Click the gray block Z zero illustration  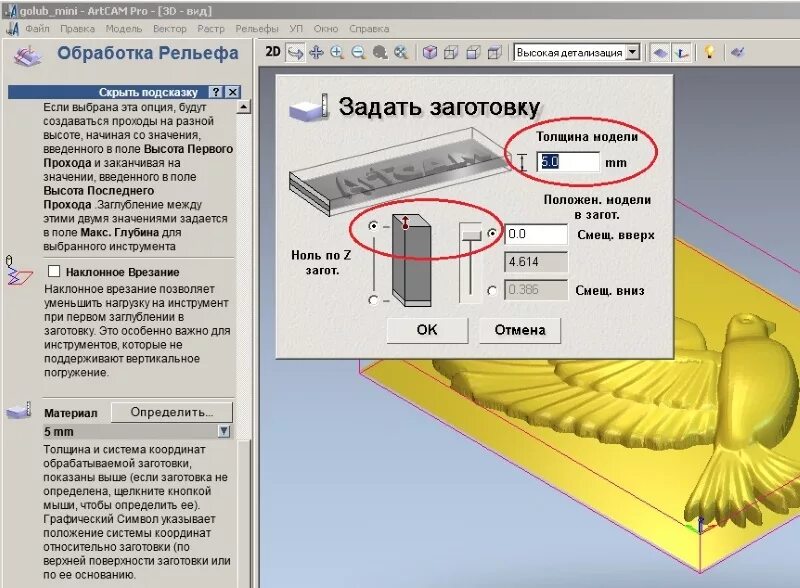[412, 260]
